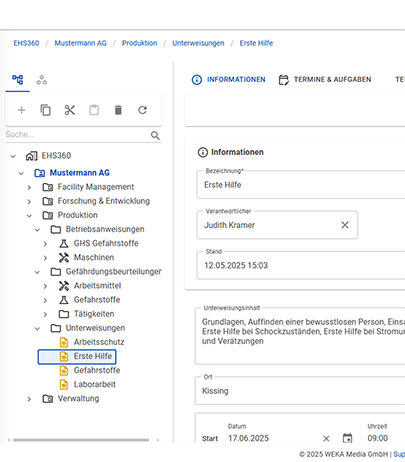Click the Erste Hilfe breadcrumb link
This screenshot has height=462, width=405.
[x=256, y=43]
